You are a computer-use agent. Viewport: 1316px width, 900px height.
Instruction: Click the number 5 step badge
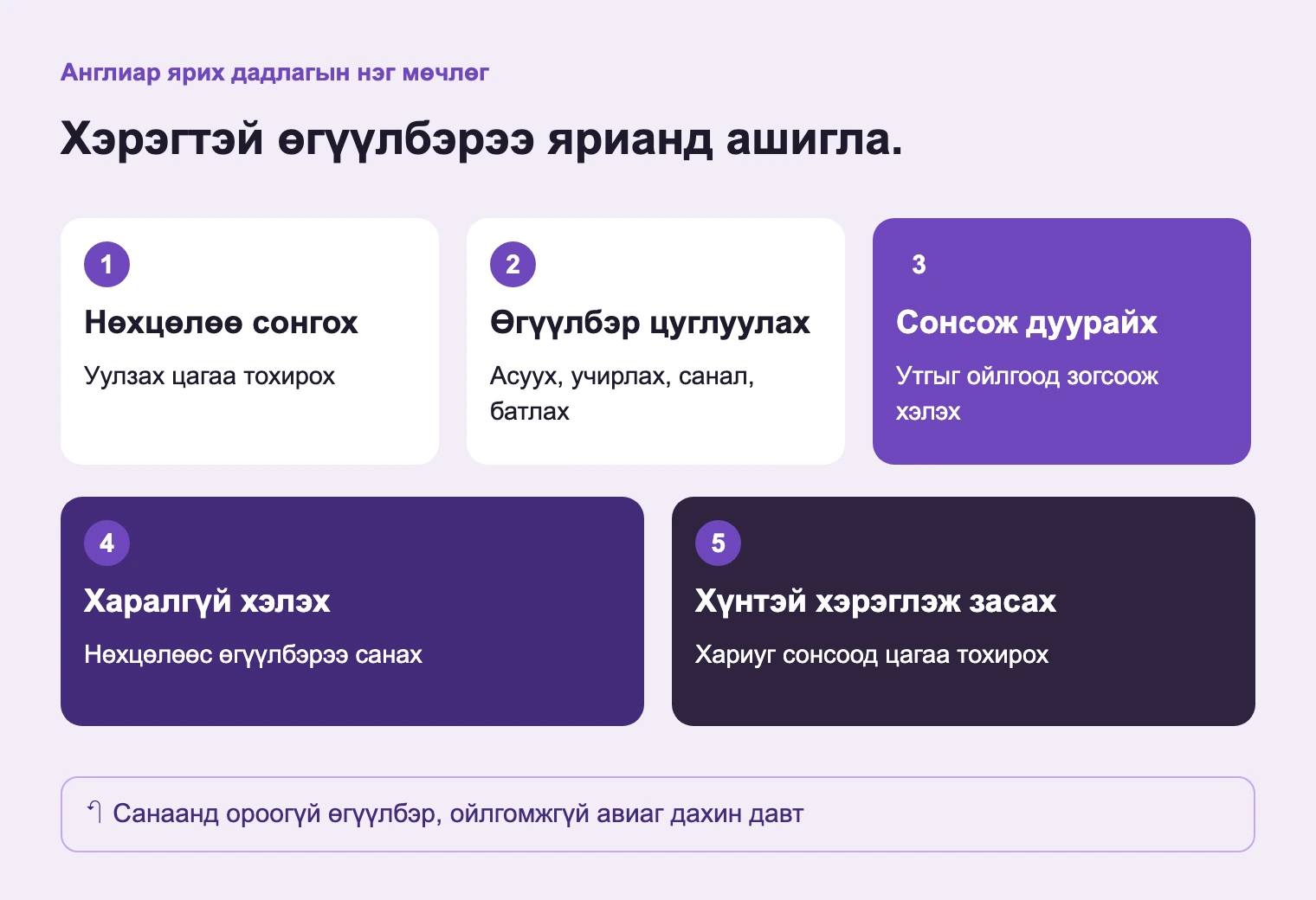point(718,543)
